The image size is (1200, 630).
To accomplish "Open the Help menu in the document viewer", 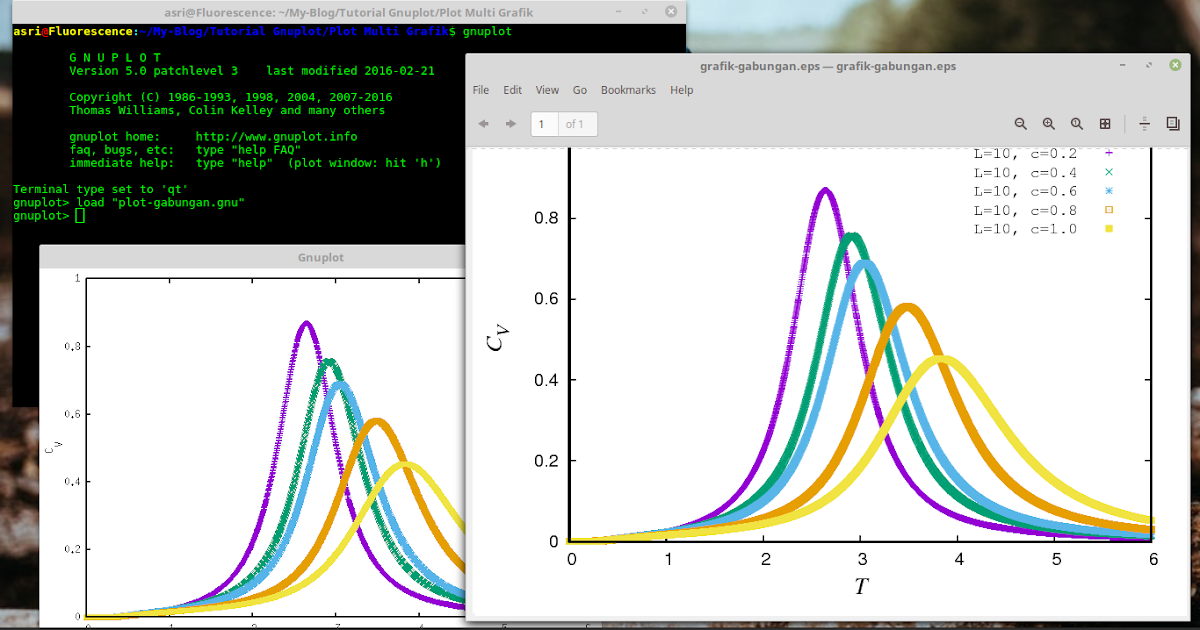I will coord(681,90).
